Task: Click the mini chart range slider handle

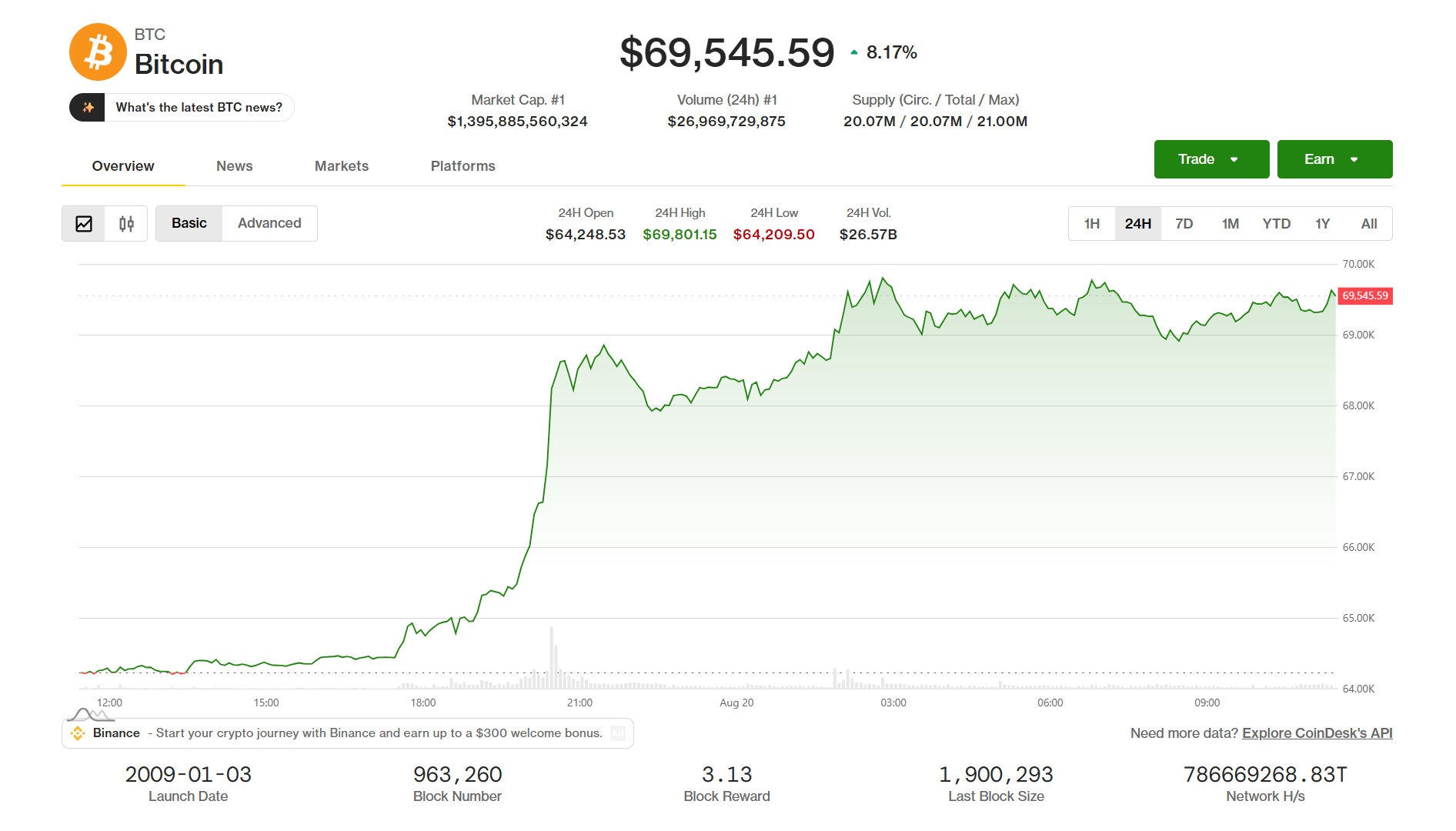Action: [90, 715]
